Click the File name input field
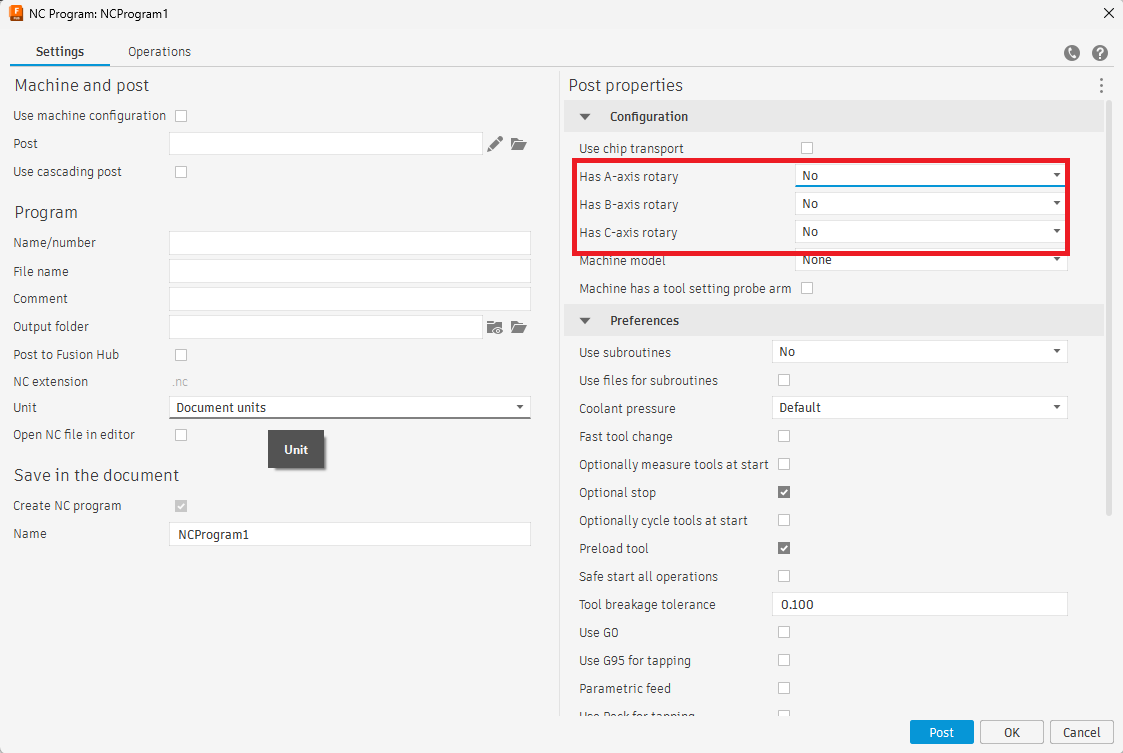This screenshot has height=753, width=1123. (x=350, y=271)
